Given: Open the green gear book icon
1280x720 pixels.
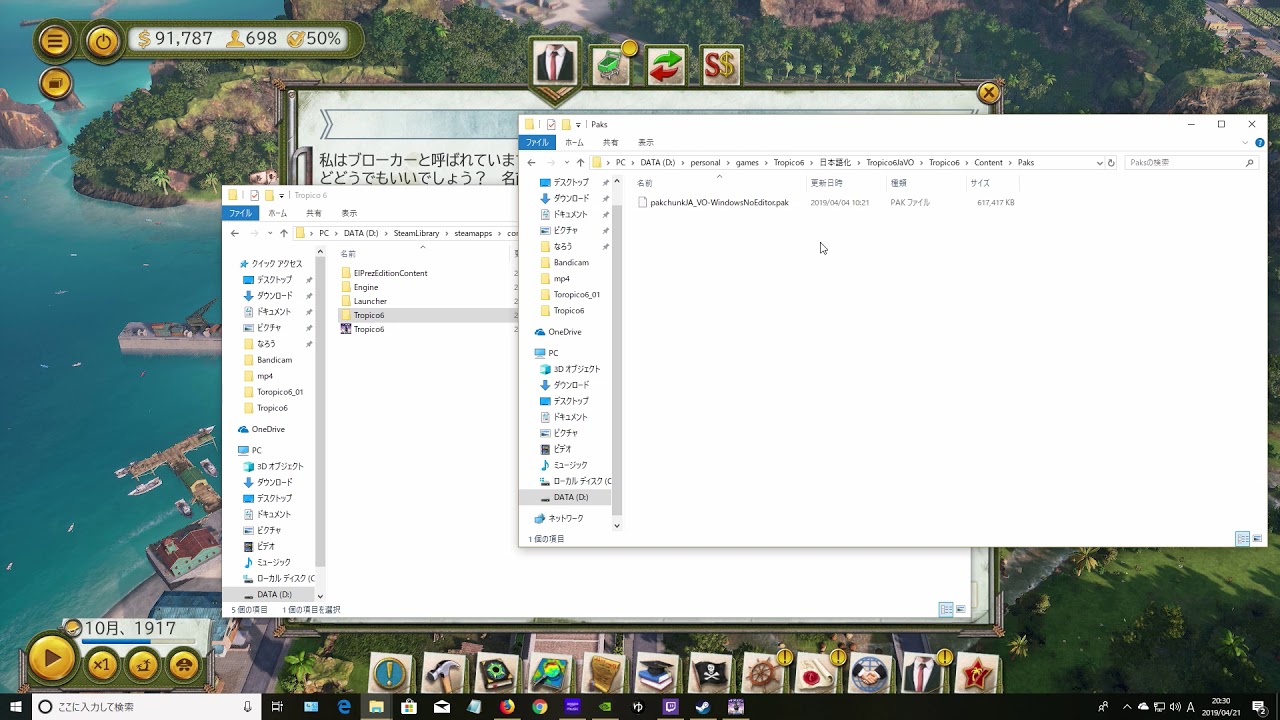Looking at the screenshot, I should pos(497,673).
